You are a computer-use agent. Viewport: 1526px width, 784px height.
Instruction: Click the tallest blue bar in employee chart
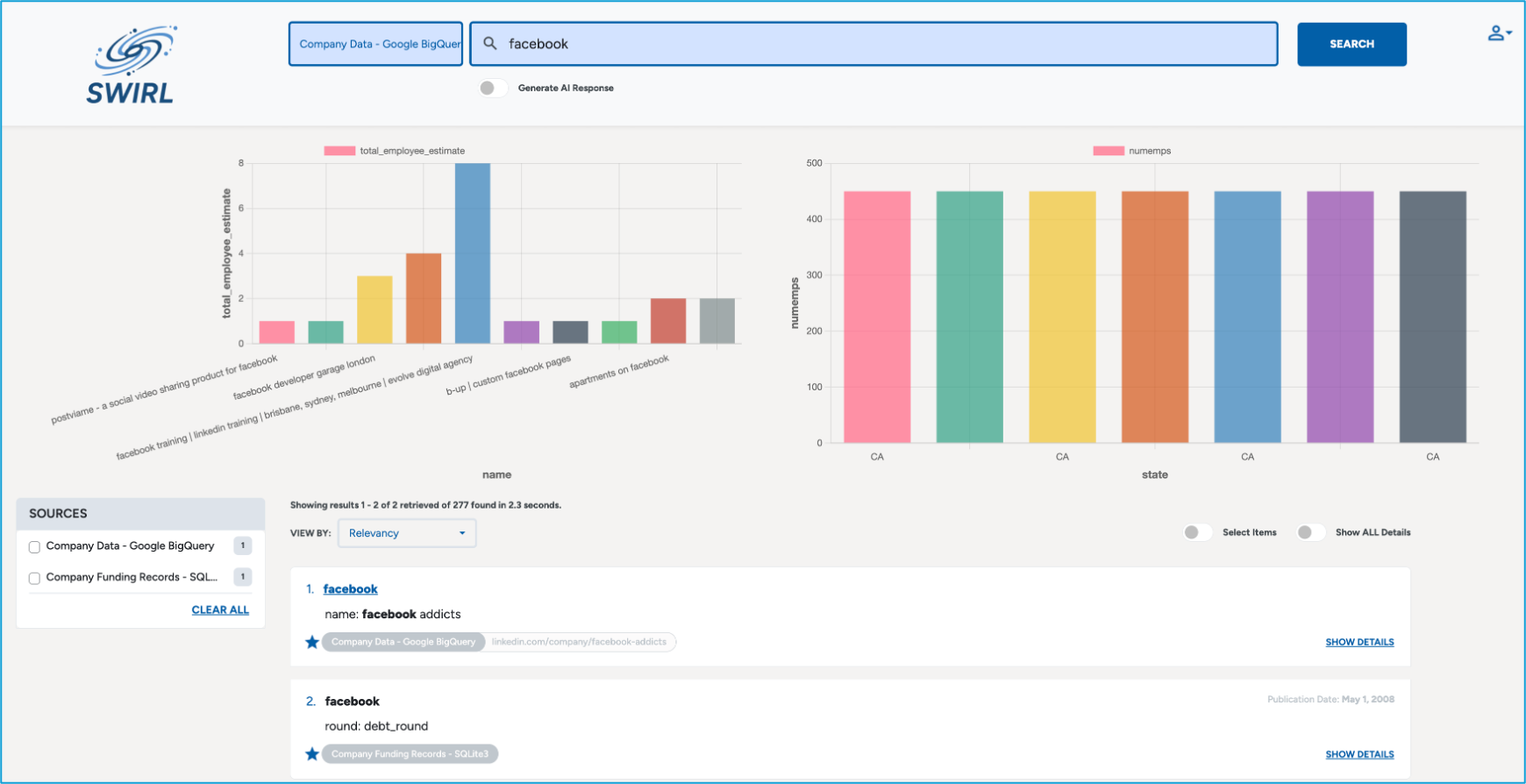473,253
